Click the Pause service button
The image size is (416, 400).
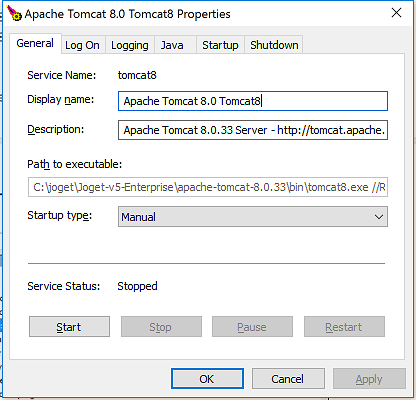click(252, 327)
